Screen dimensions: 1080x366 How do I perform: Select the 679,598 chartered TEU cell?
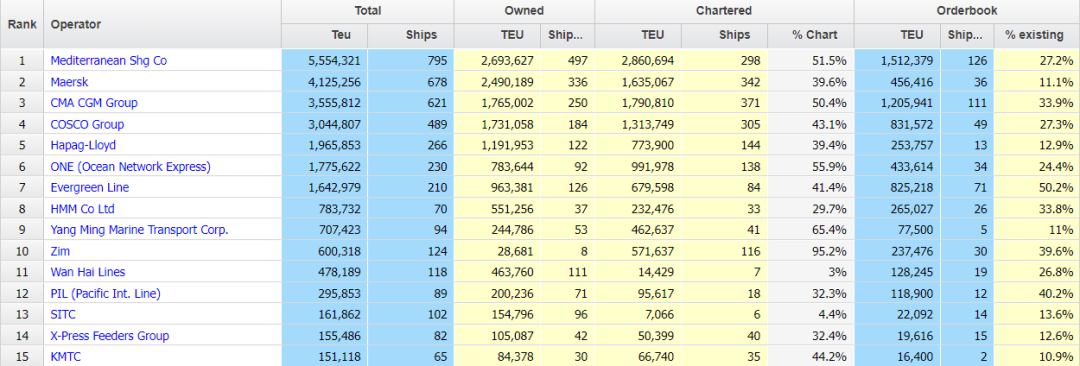(638, 187)
